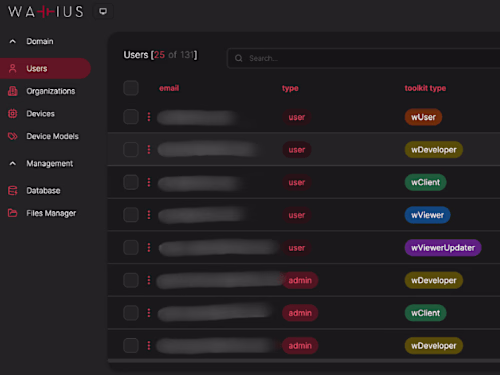
Task: Click the user type badge in wViewer row
Action: pos(297,215)
